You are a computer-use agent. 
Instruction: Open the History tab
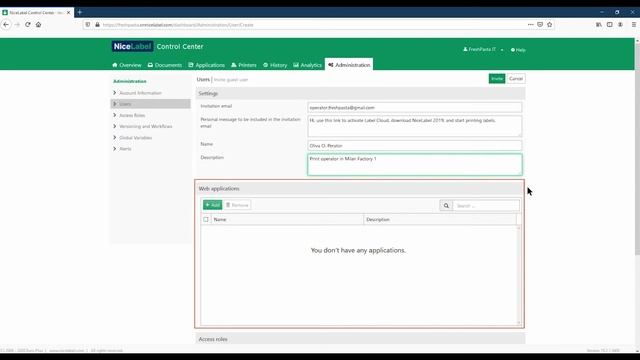pos(275,65)
